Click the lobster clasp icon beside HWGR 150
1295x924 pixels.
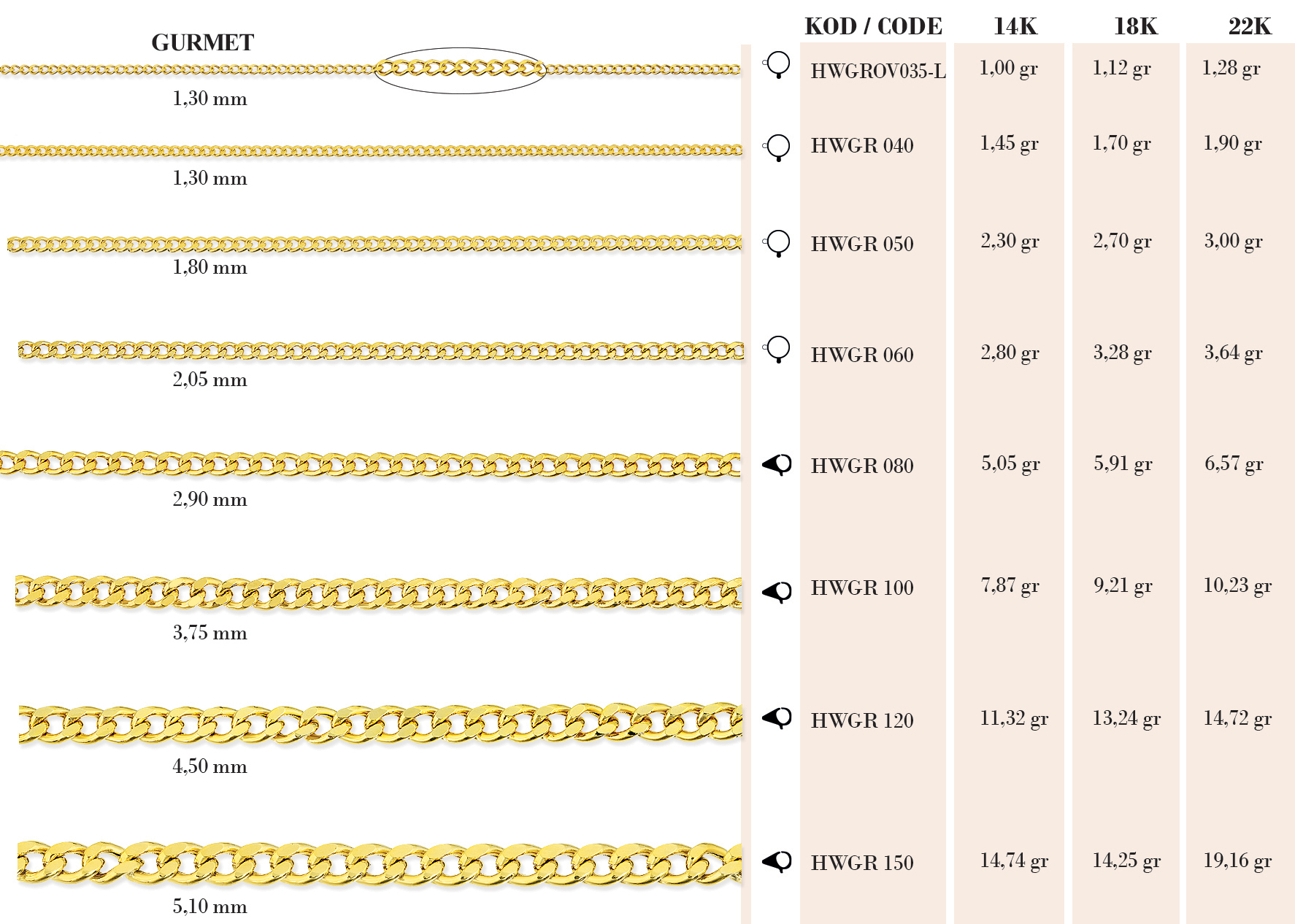click(777, 861)
